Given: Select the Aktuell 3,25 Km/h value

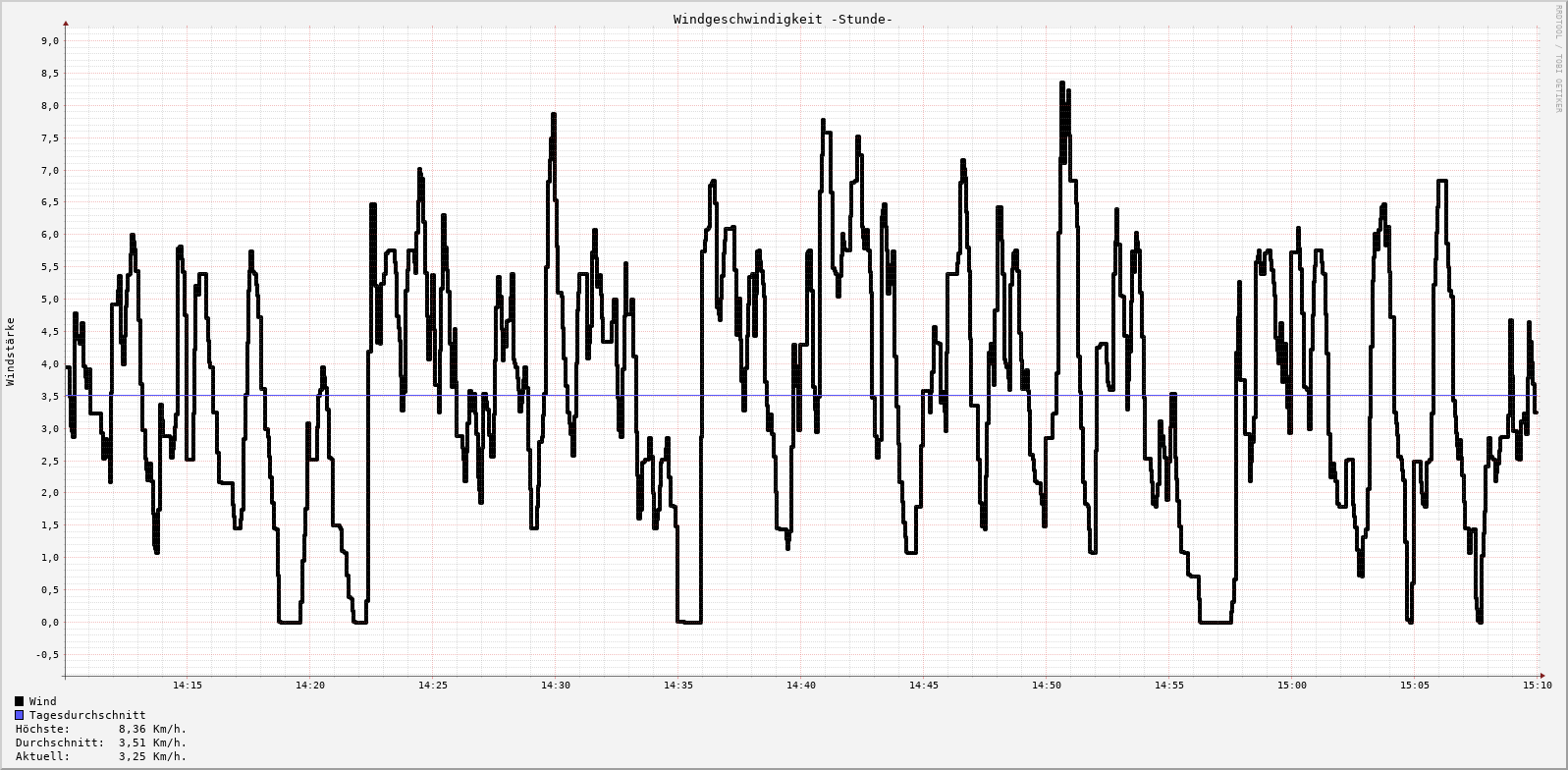Looking at the screenshot, I should tap(152, 756).
